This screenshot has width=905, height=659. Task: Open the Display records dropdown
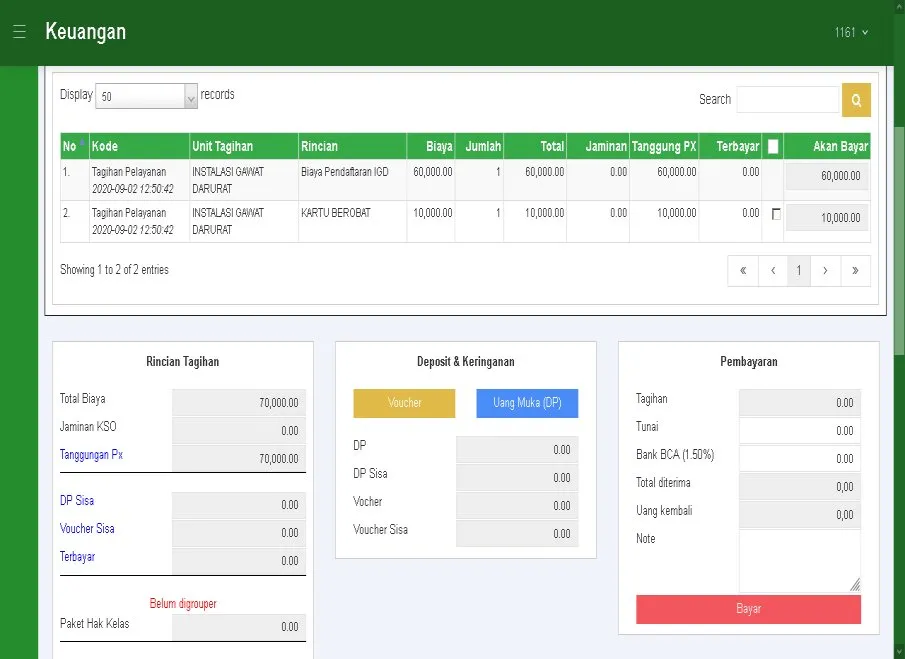pos(147,96)
